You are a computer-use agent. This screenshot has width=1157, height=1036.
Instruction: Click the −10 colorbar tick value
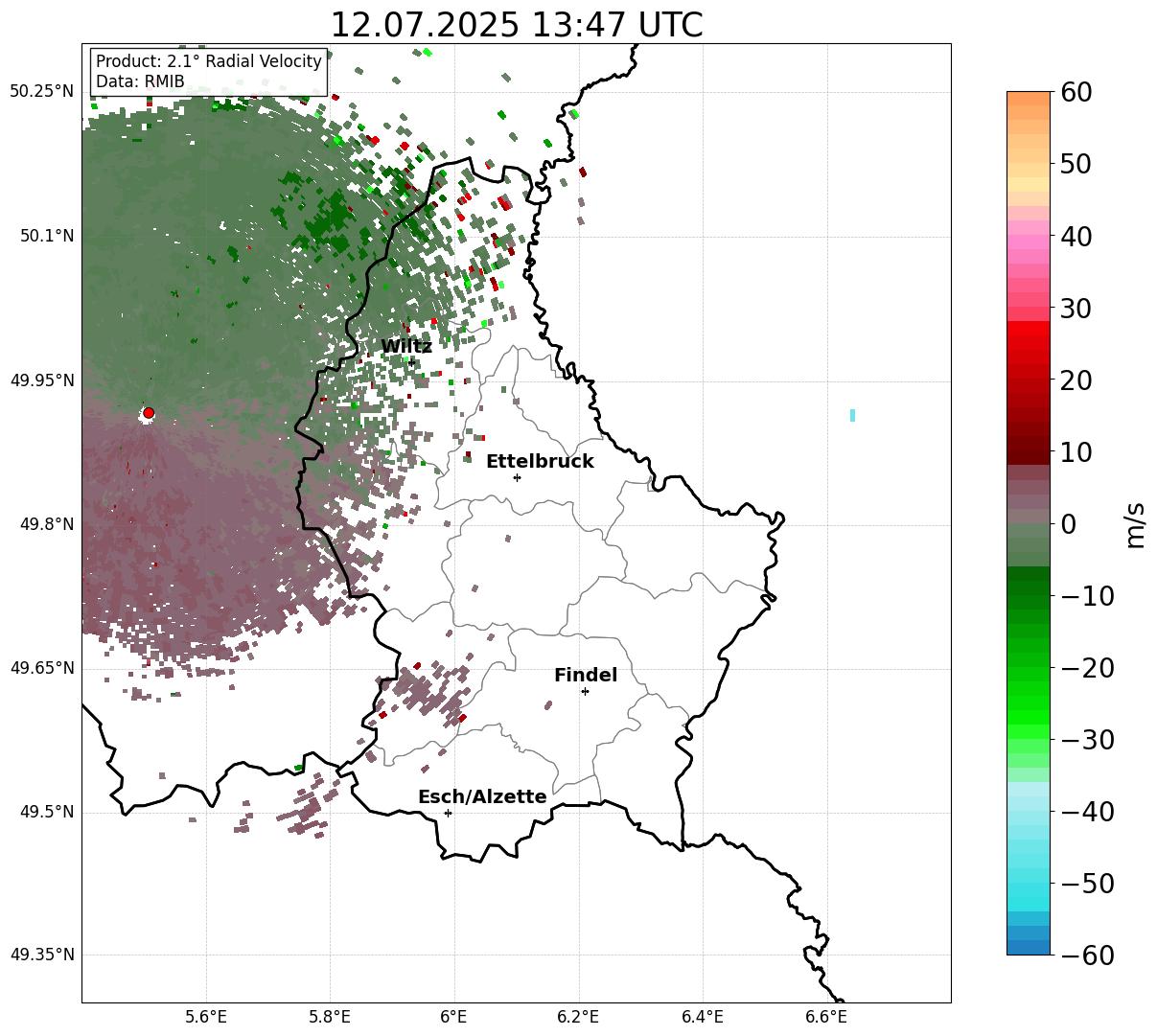click(1086, 595)
